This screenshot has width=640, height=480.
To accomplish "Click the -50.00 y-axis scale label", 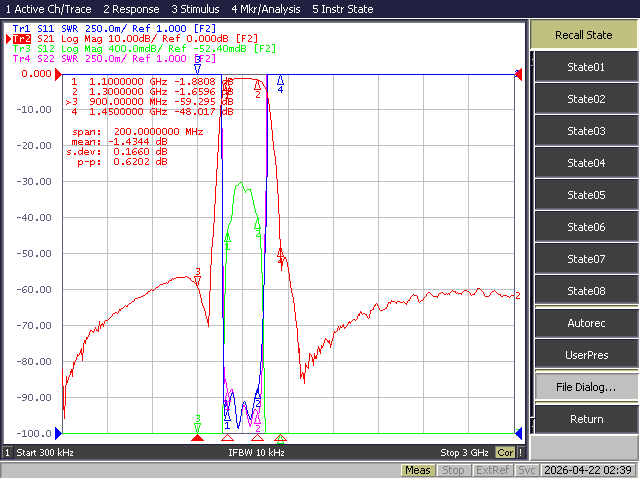I will [x=34, y=253].
